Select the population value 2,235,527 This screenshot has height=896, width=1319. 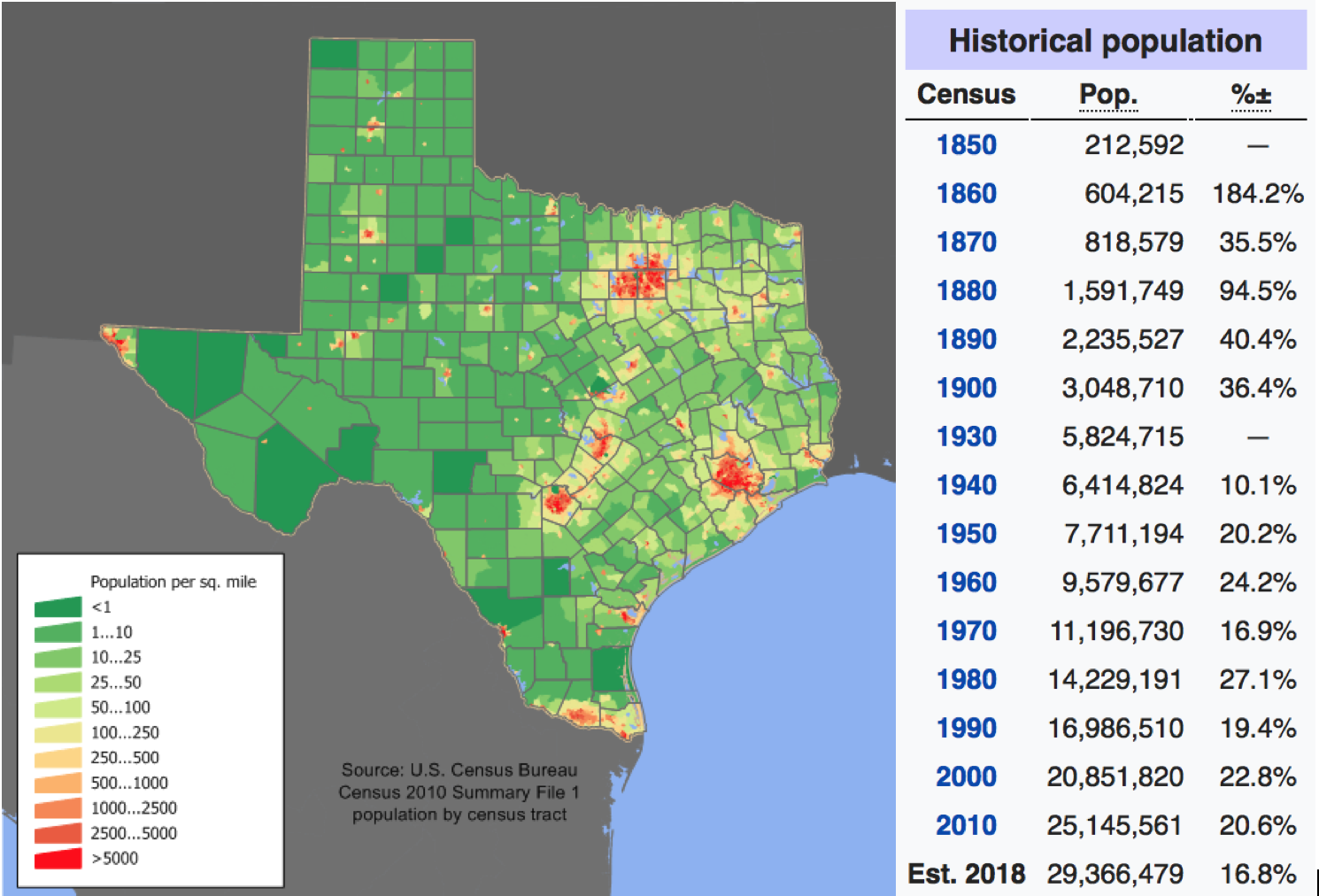(1122, 340)
